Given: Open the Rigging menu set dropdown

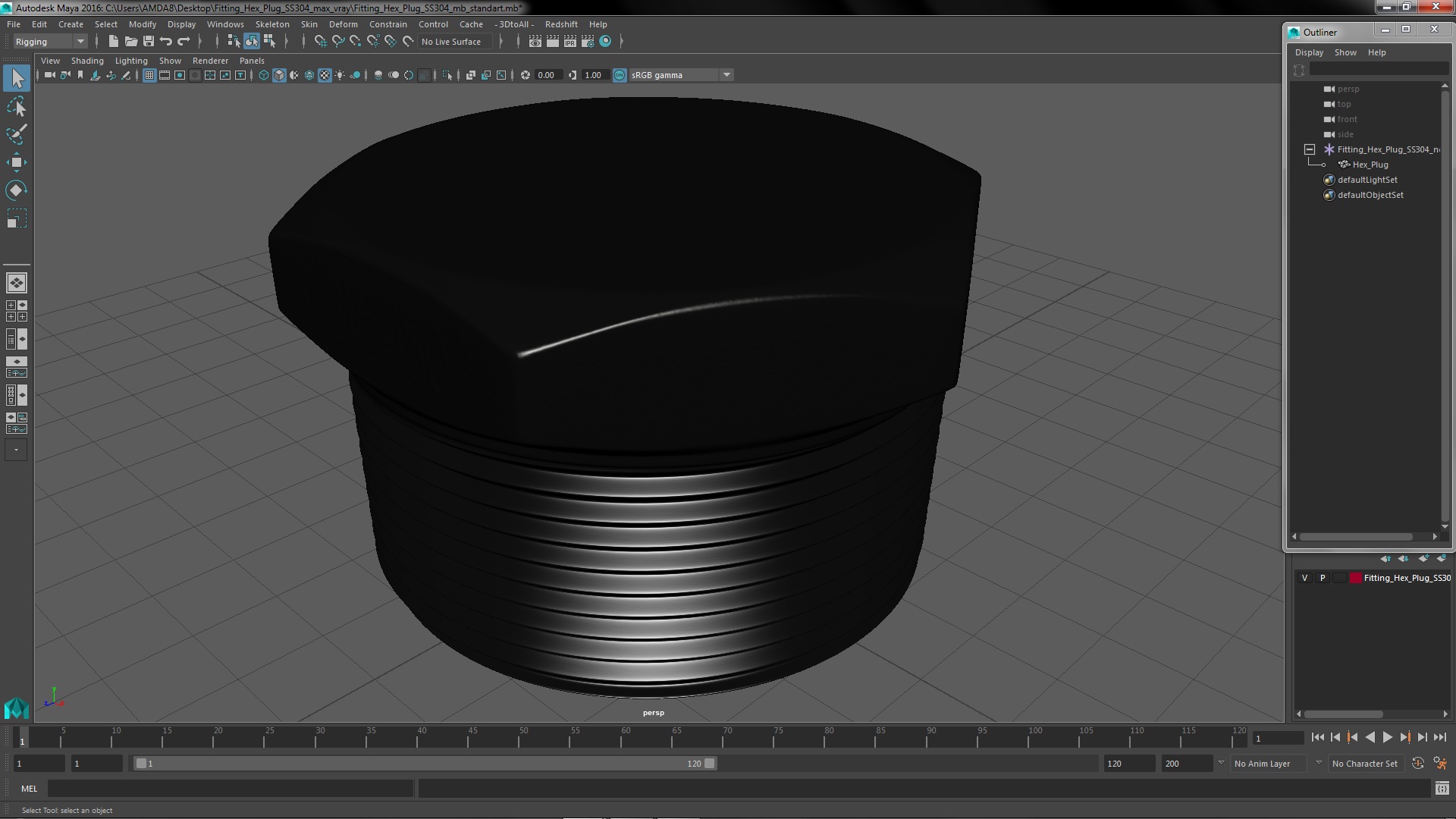Looking at the screenshot, I should tap(50, 42).
